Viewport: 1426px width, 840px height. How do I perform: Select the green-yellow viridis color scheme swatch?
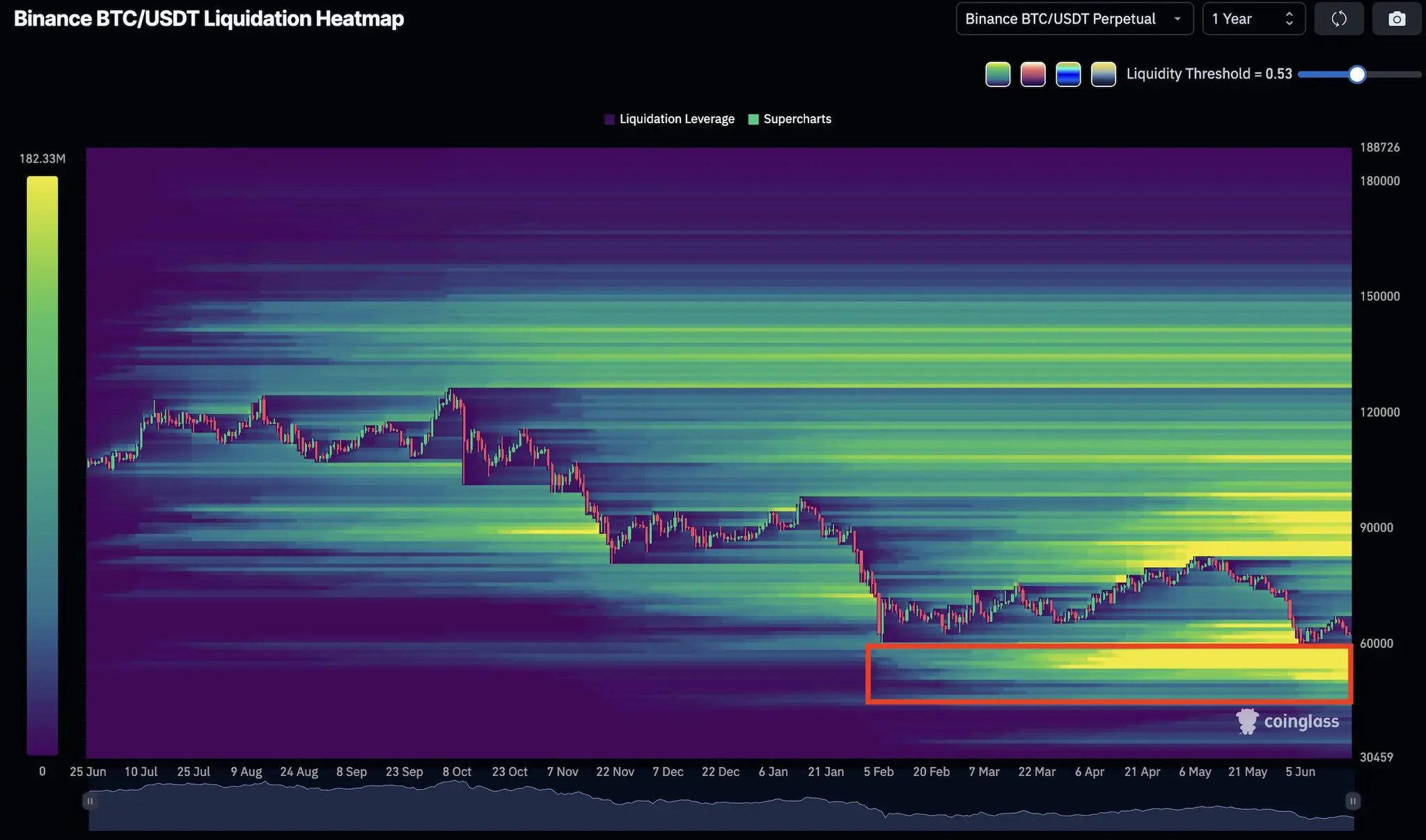tap(998, 74)
